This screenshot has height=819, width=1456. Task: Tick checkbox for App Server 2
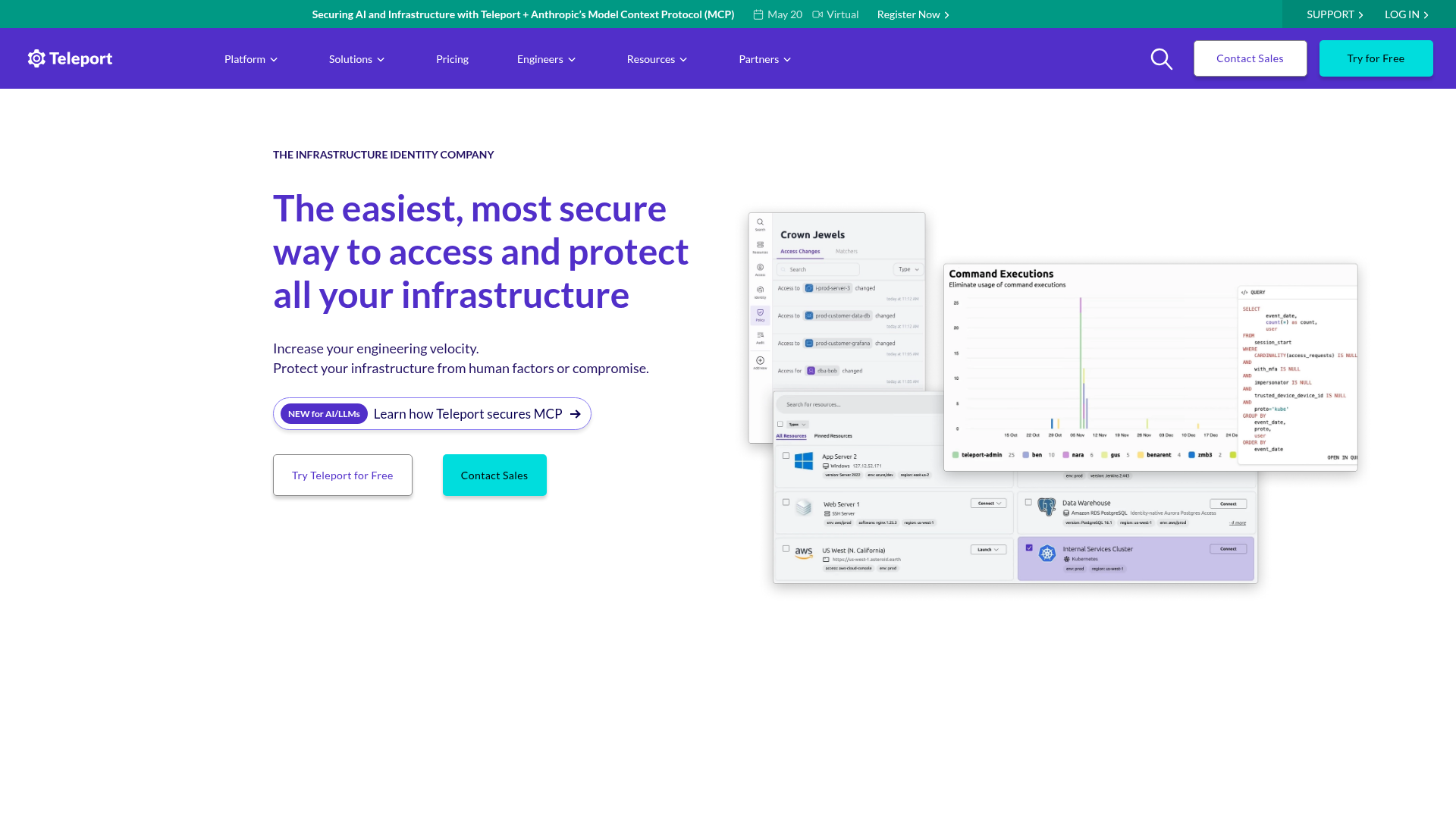786,456
